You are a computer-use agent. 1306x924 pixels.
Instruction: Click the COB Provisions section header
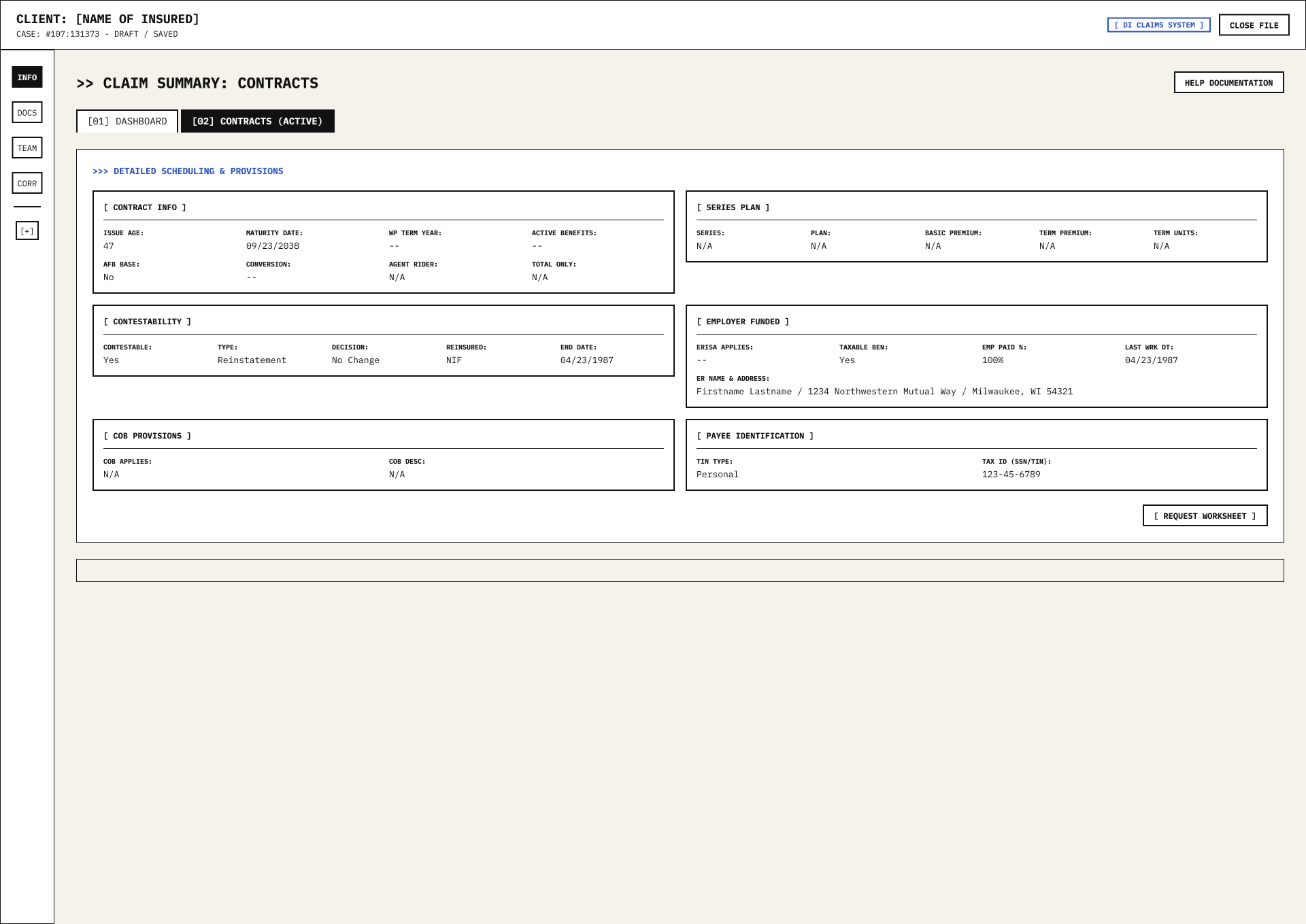[148, 436]
